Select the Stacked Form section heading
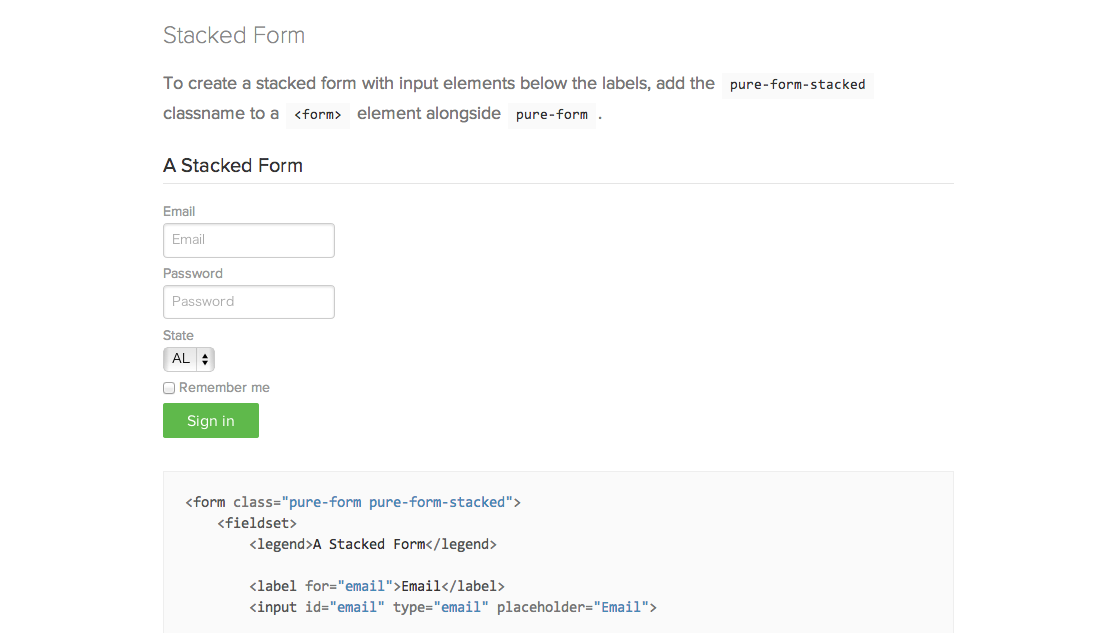The image size is (1114, 633). 234,36
